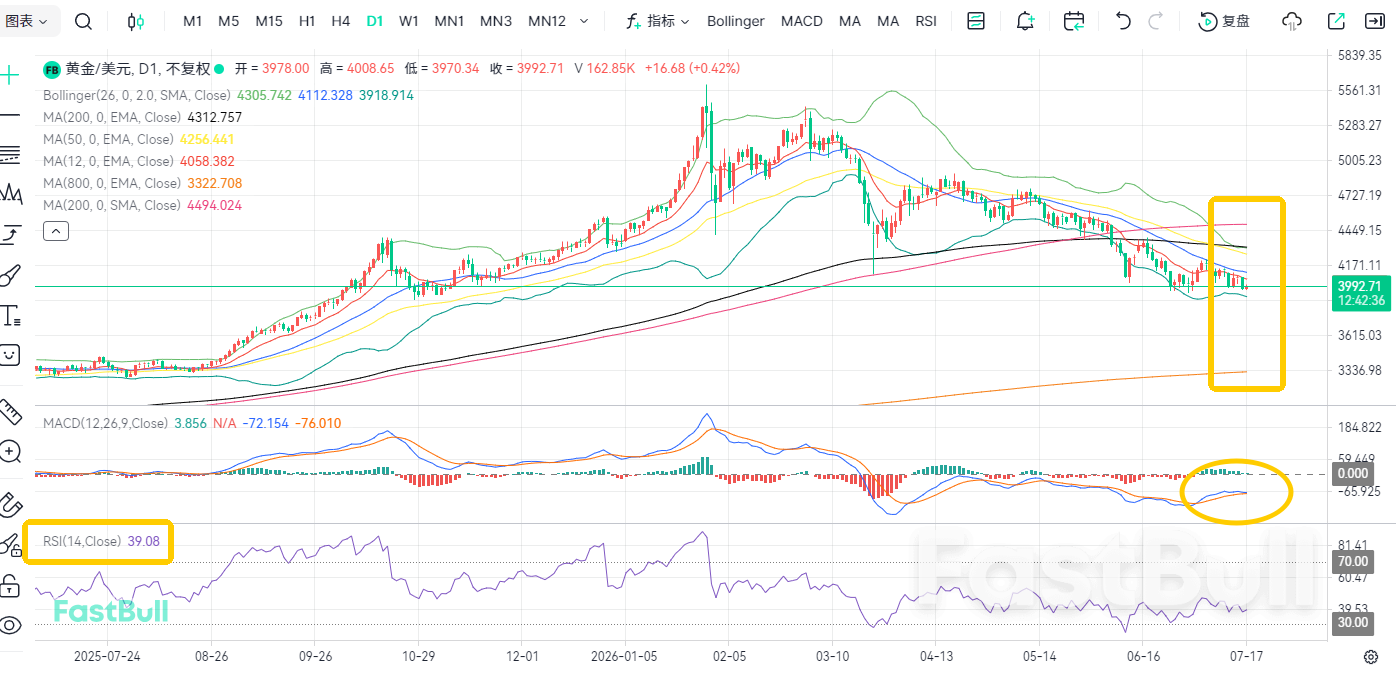
Task: Click the green FB symbol logo badge
Action: [51, 69]
